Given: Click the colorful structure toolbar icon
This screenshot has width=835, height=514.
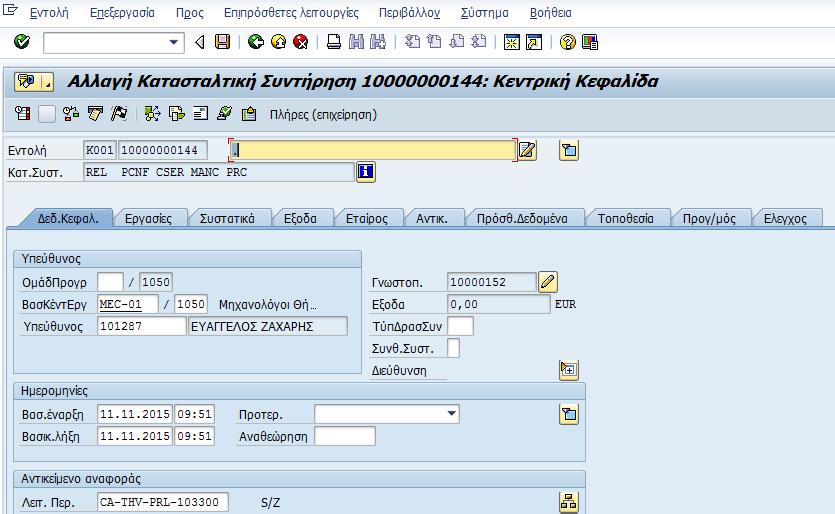Looking at the screenshot, I should coord(152,113).
